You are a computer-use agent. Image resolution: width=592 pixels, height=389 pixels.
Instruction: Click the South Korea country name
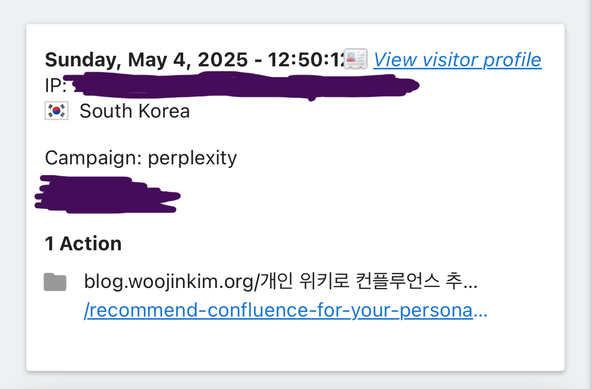(x=135, y=111)
